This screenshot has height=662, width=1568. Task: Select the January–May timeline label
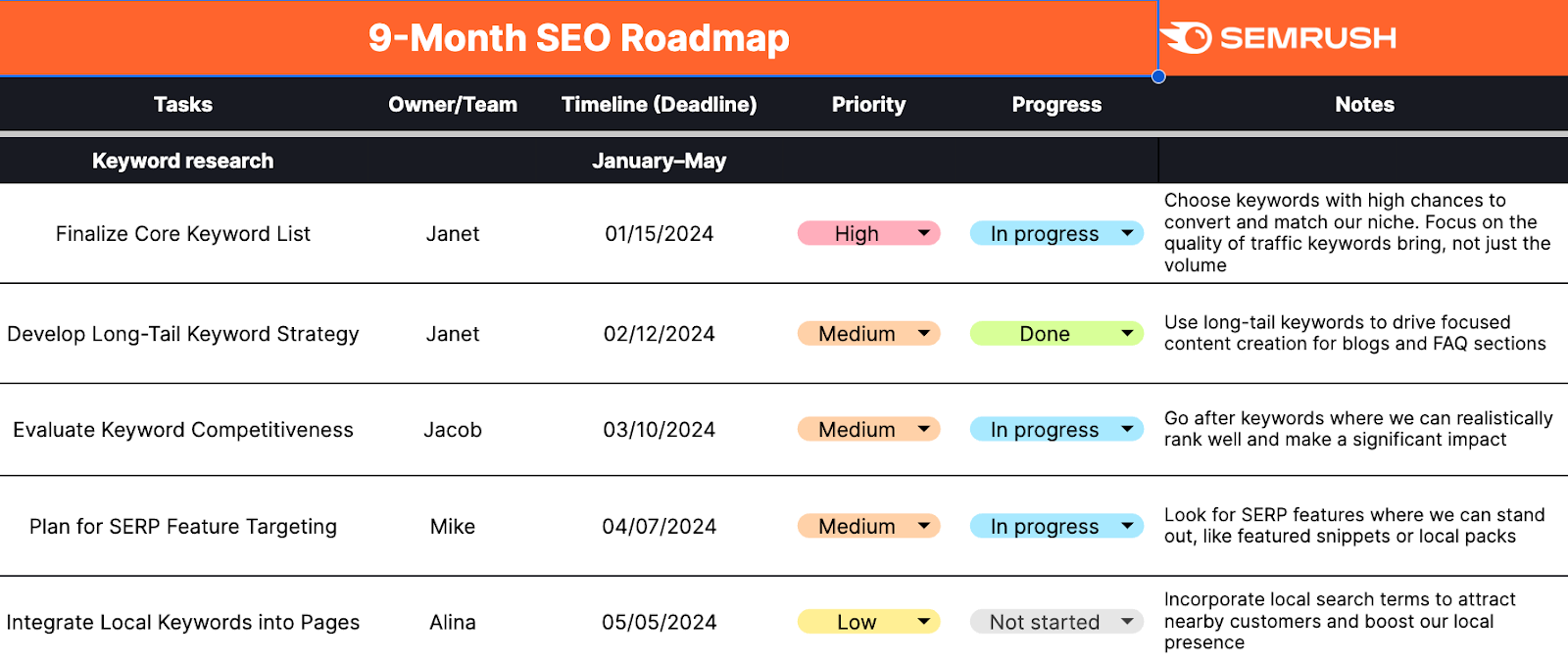point(660,161)
